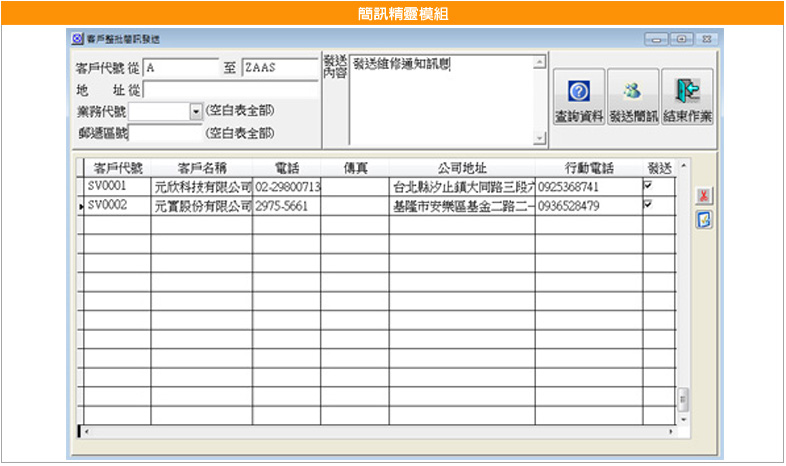Click the 地址 address input field
The height and width of the screenshot is (466, 786).
230,89
